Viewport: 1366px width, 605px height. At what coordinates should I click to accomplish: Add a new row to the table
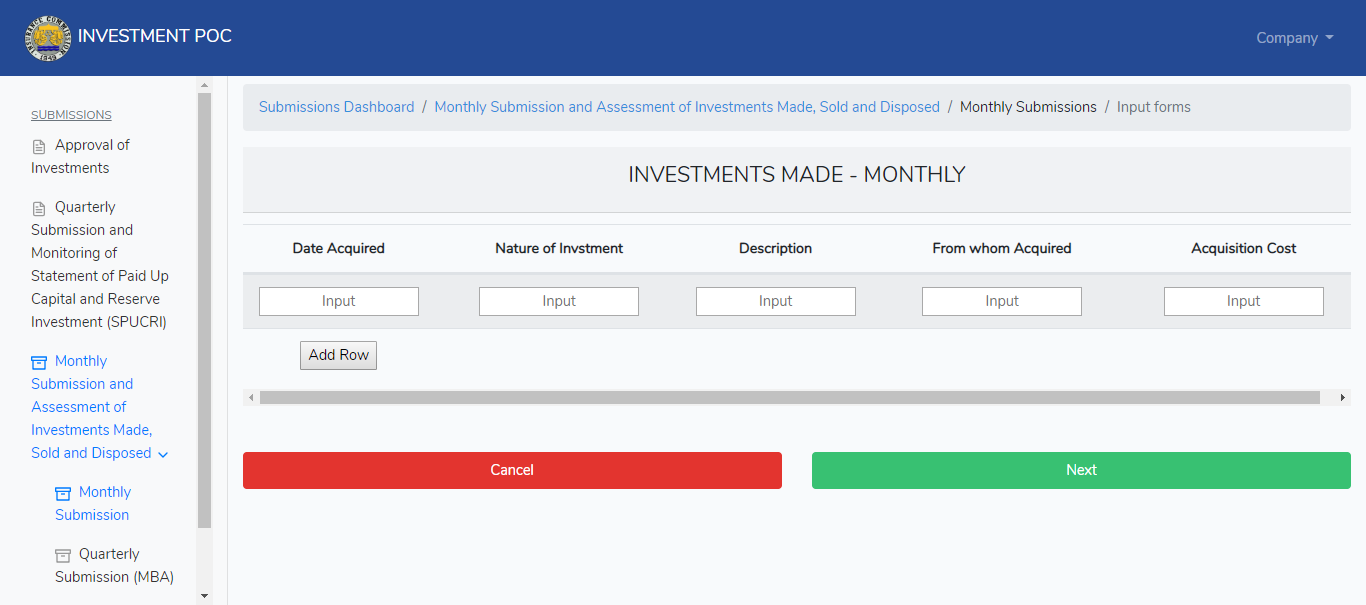click(x=338, y=355)
